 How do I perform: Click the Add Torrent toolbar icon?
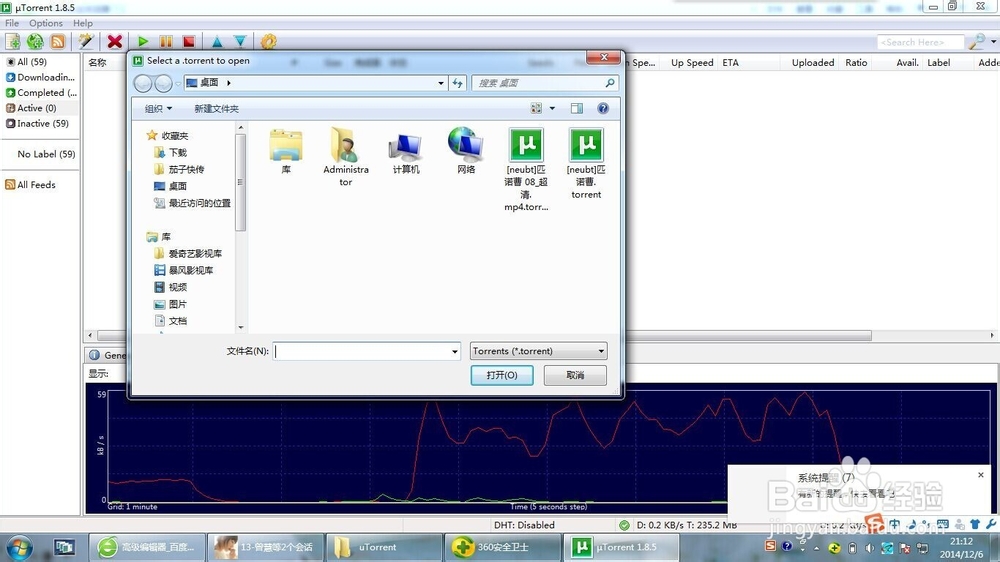coord(13,41)
